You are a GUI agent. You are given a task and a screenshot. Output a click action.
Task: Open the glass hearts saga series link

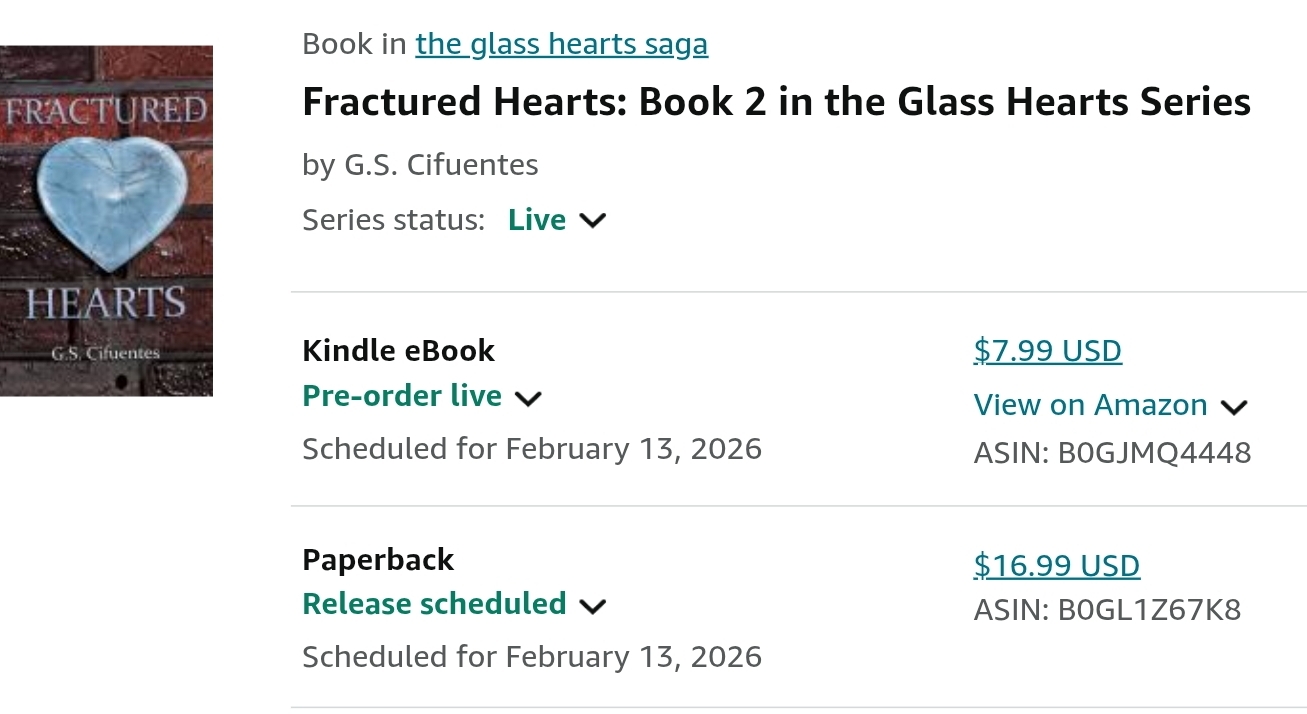pos(561,44)
